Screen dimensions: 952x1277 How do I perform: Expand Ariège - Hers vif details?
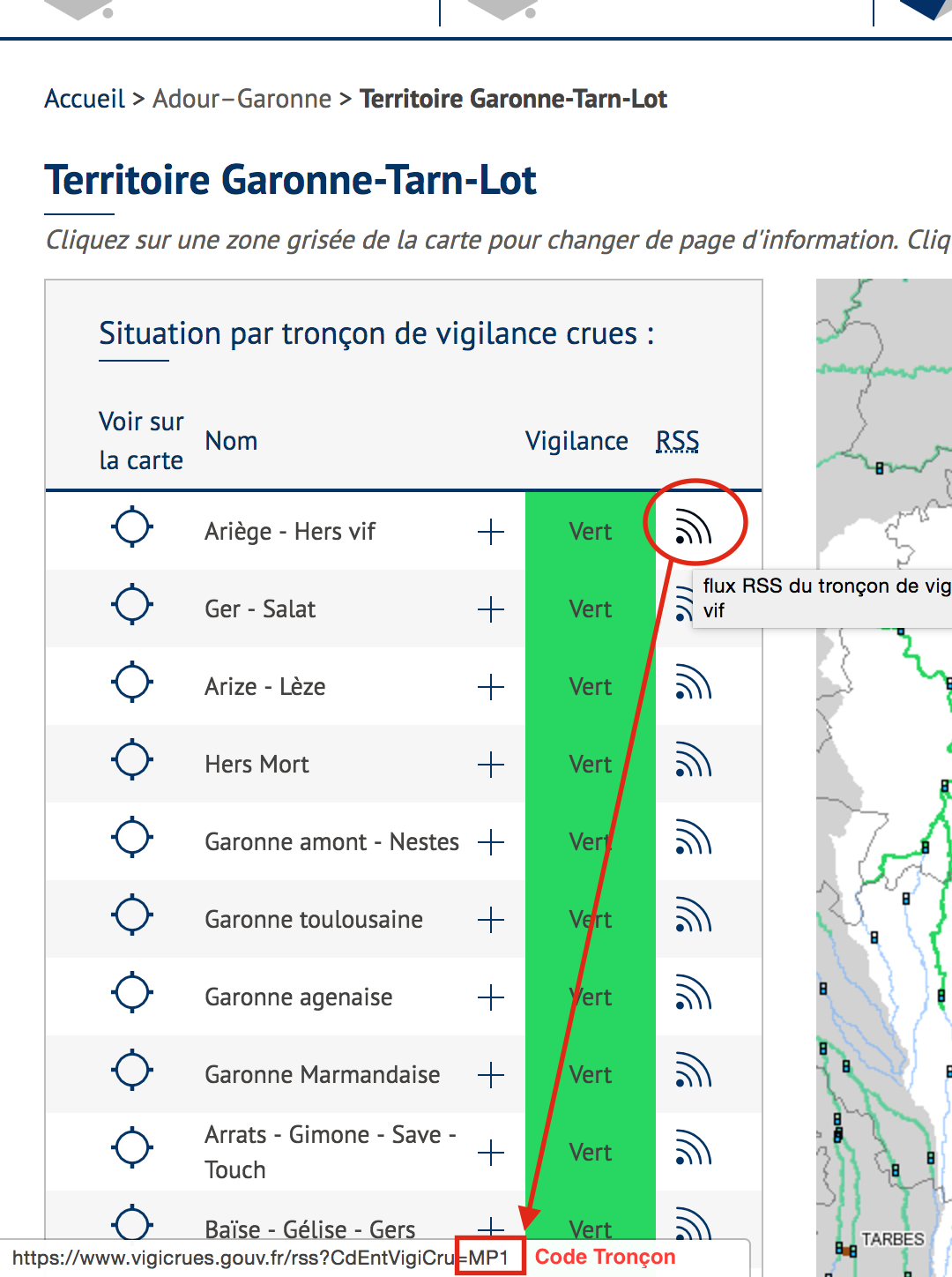click(490, 532)
